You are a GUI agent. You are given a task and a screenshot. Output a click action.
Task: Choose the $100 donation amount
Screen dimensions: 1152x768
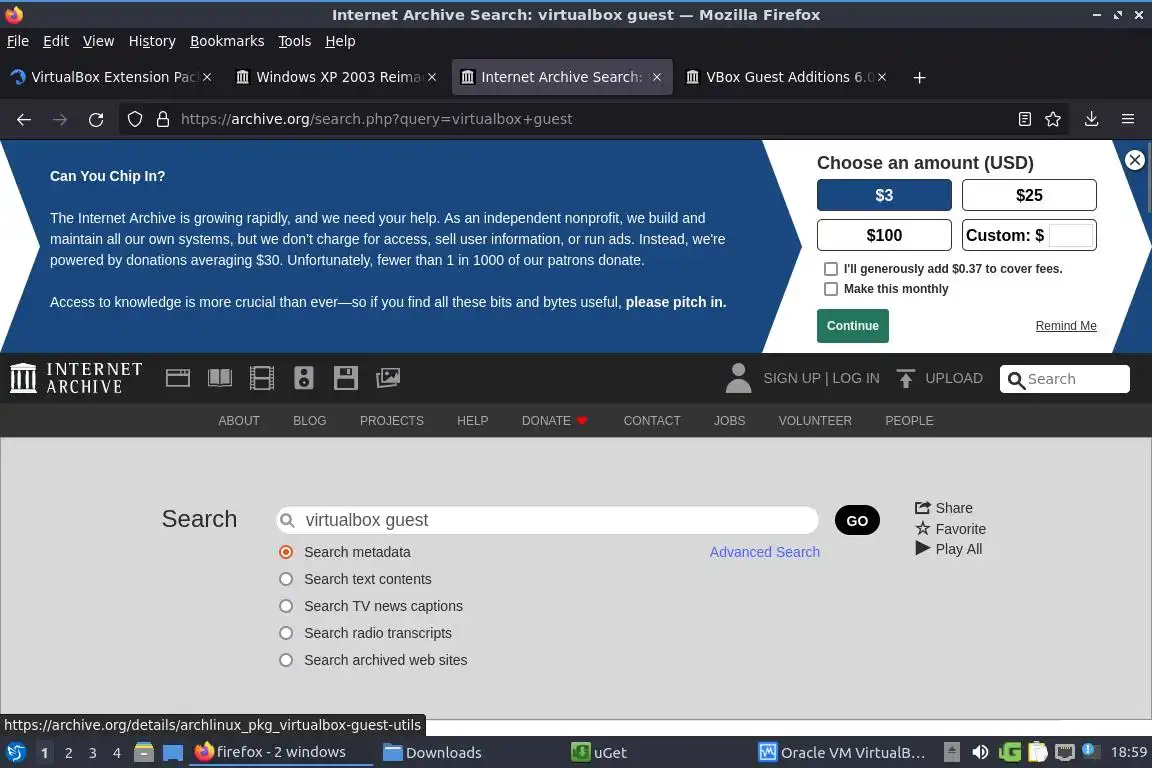click(x=884, y=235)
